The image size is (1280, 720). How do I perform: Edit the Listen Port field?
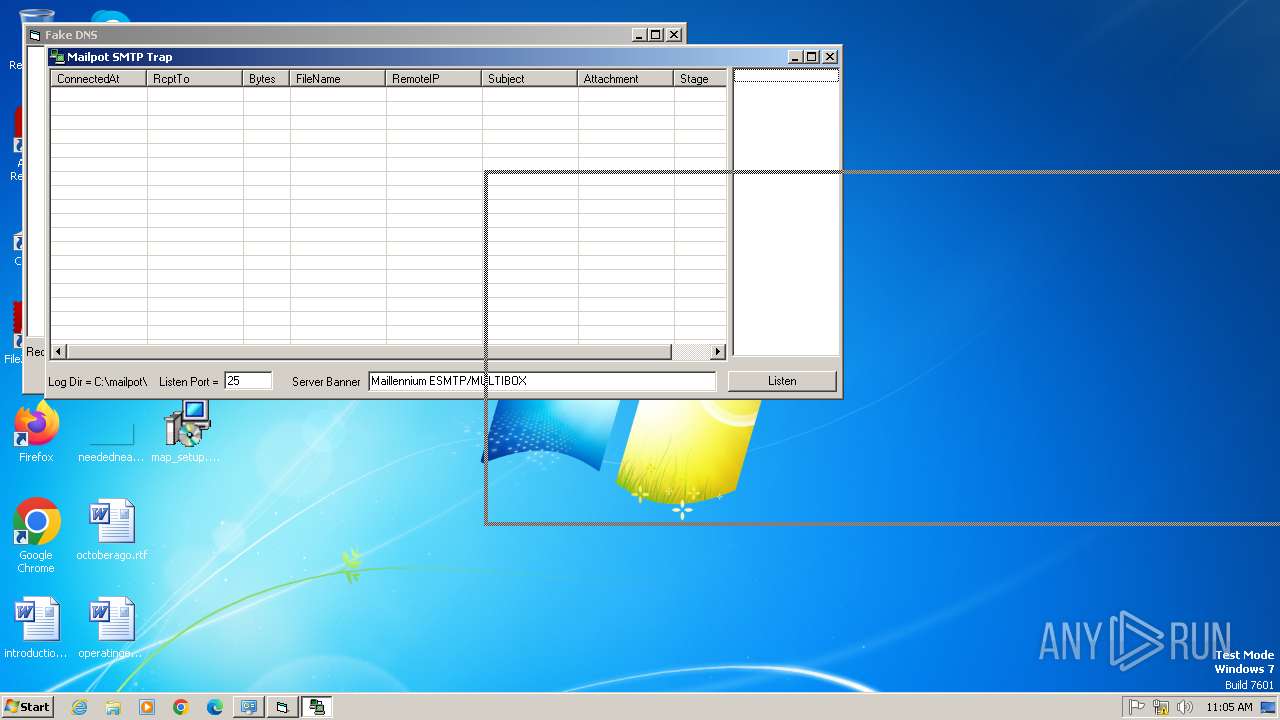pyautogui.click(x=248, y=381)
